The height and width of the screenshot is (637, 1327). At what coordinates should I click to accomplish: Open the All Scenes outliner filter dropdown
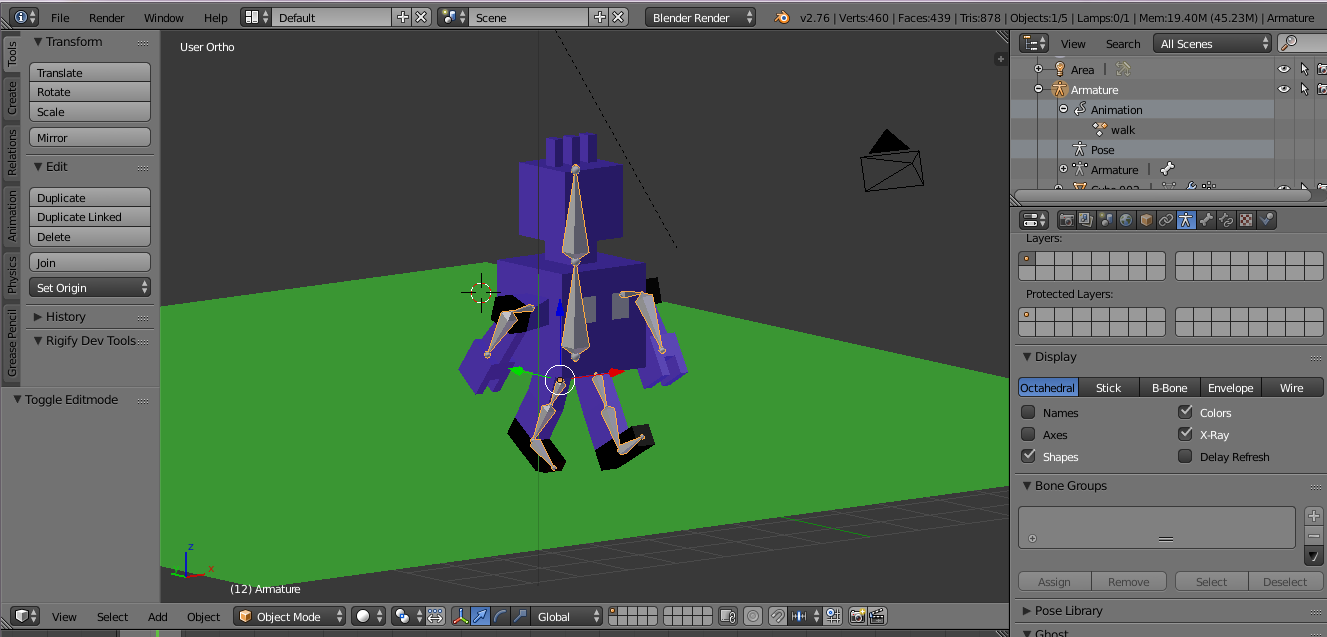coord(1211,43)
